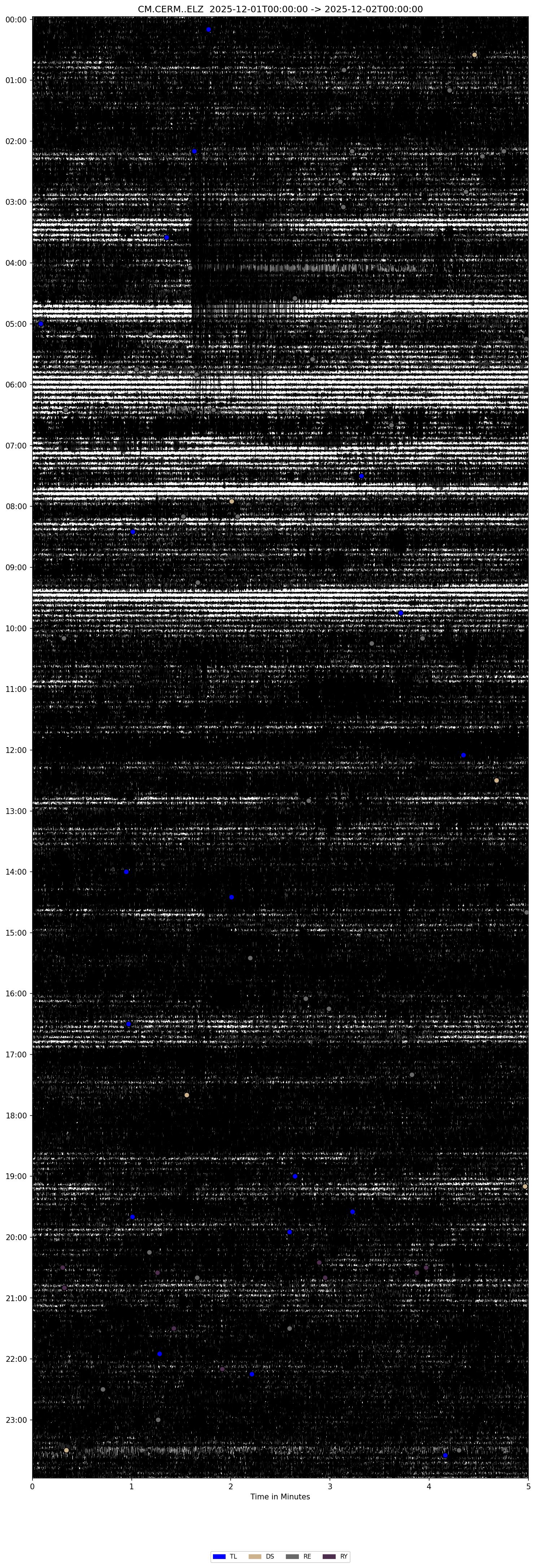536x1568 pixels.
Task: Select the tan DS marker near 12:30
Action: [496, 780]
